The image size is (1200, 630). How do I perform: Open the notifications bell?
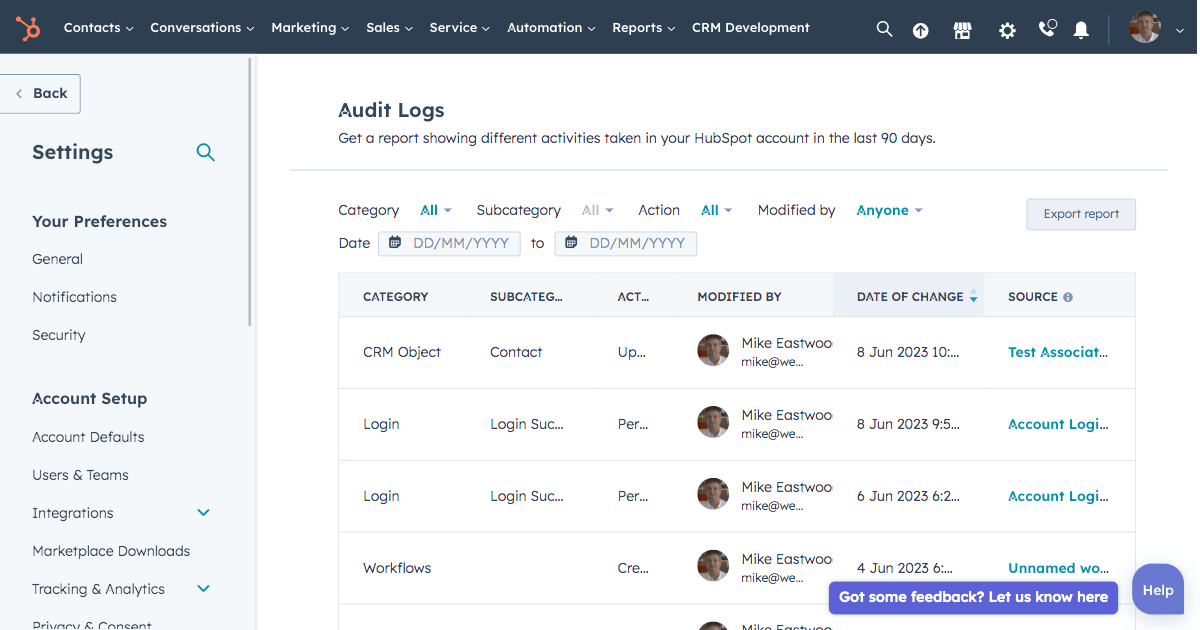tap(1081, 30)
